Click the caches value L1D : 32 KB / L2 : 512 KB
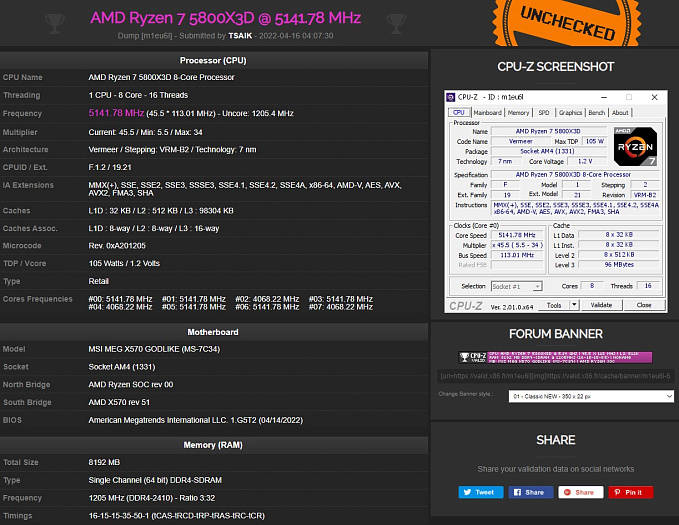Screen dimensions: 679x525 (161, 211)
